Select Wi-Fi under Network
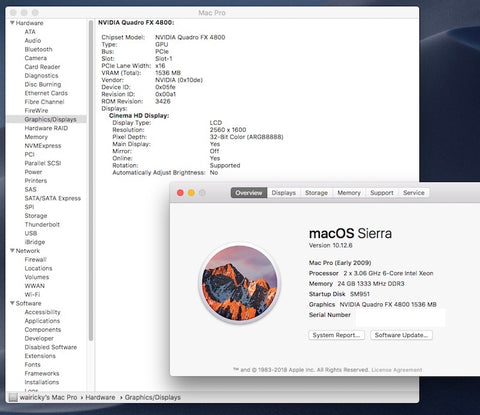 coord(32,295)
